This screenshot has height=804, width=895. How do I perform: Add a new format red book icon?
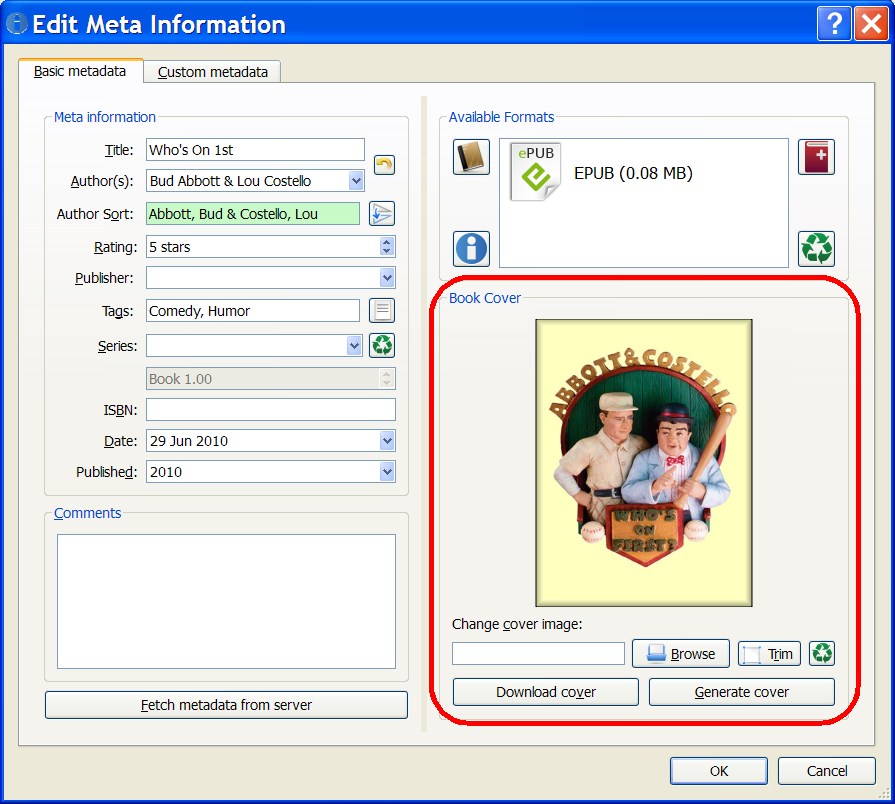pyautogui.click(x=816, y=157)
